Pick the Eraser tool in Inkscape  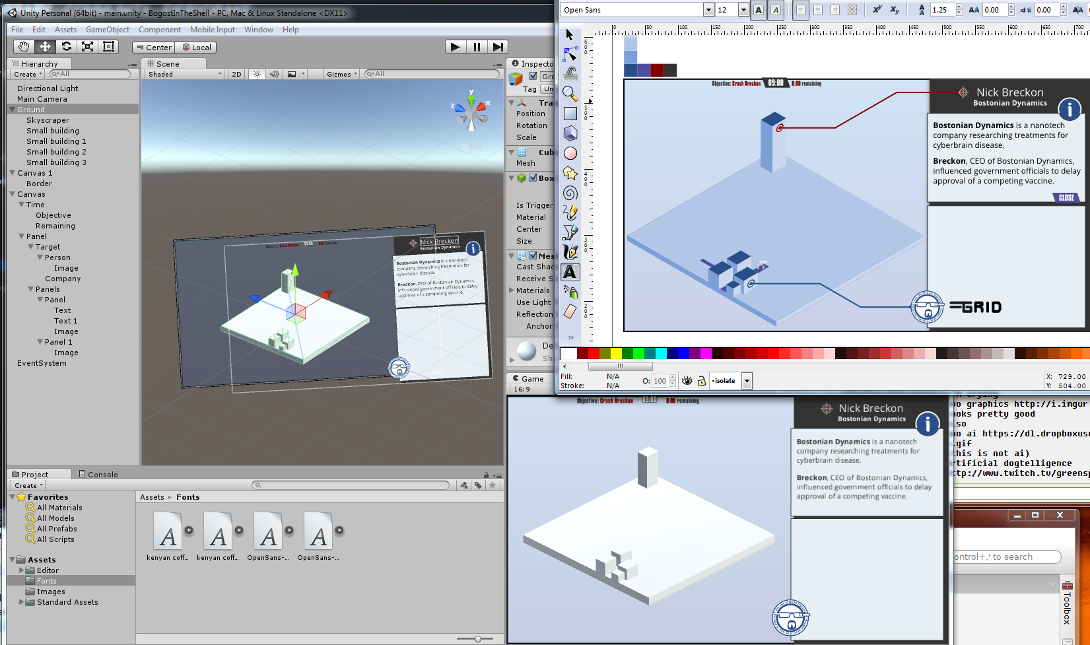click(570, 311)
